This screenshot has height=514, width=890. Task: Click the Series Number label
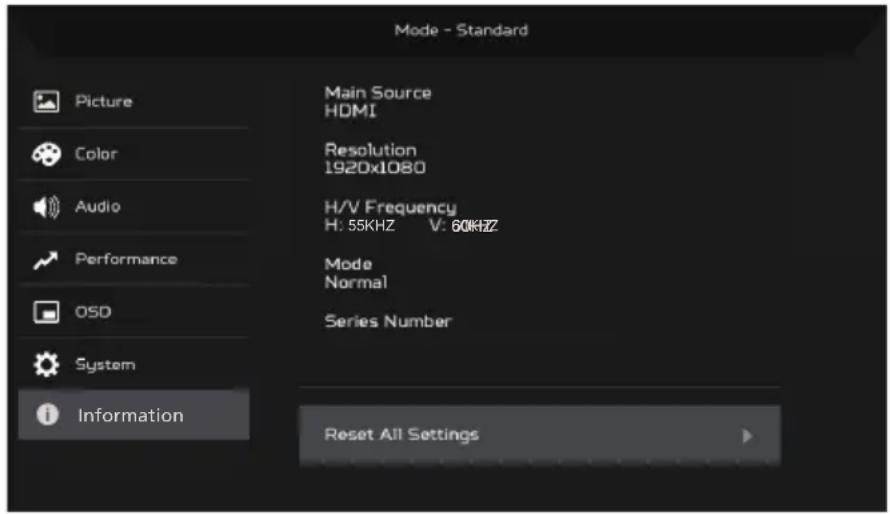[x=388, y=321]
